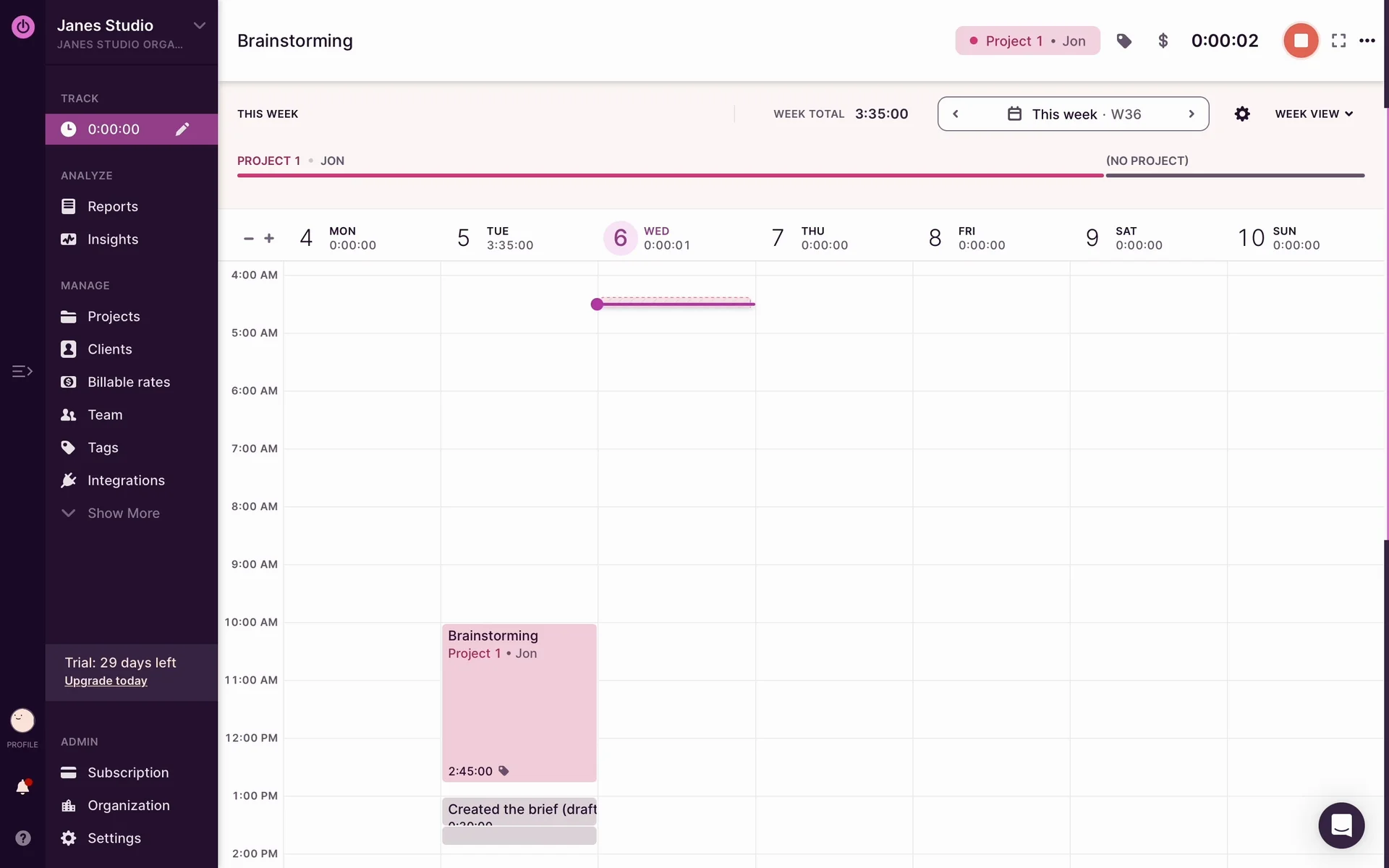
Task: Open Billable rates page
Action: point(128,382)
